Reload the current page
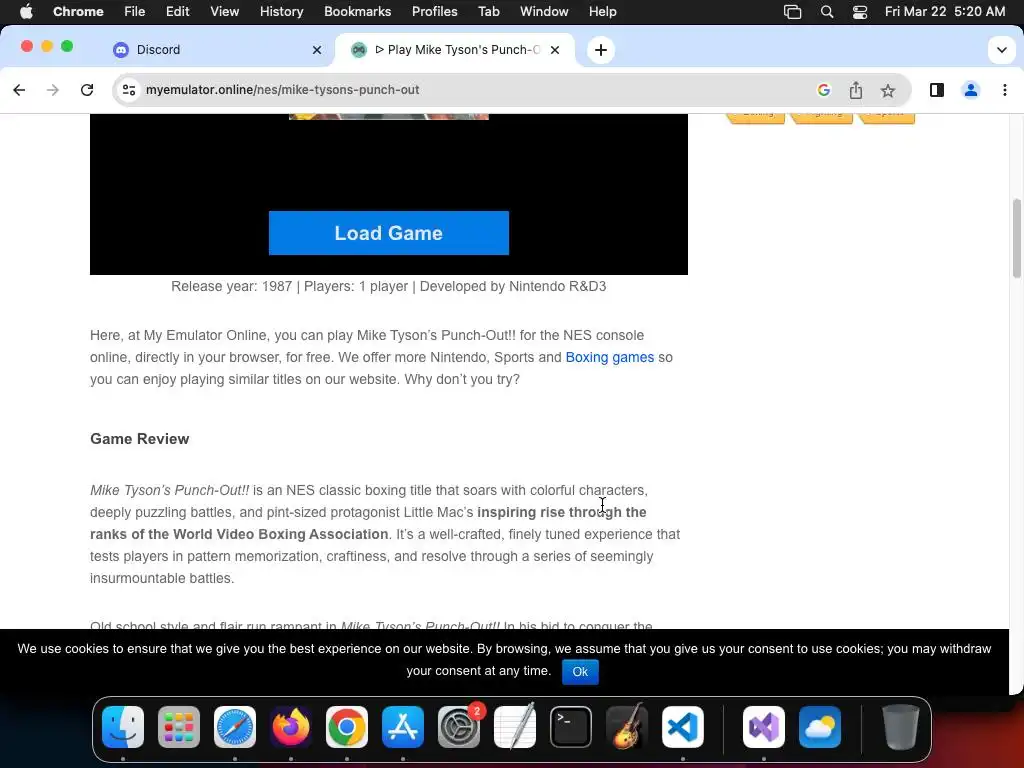This screenshot has width=1024, height=768. [87, 90]
